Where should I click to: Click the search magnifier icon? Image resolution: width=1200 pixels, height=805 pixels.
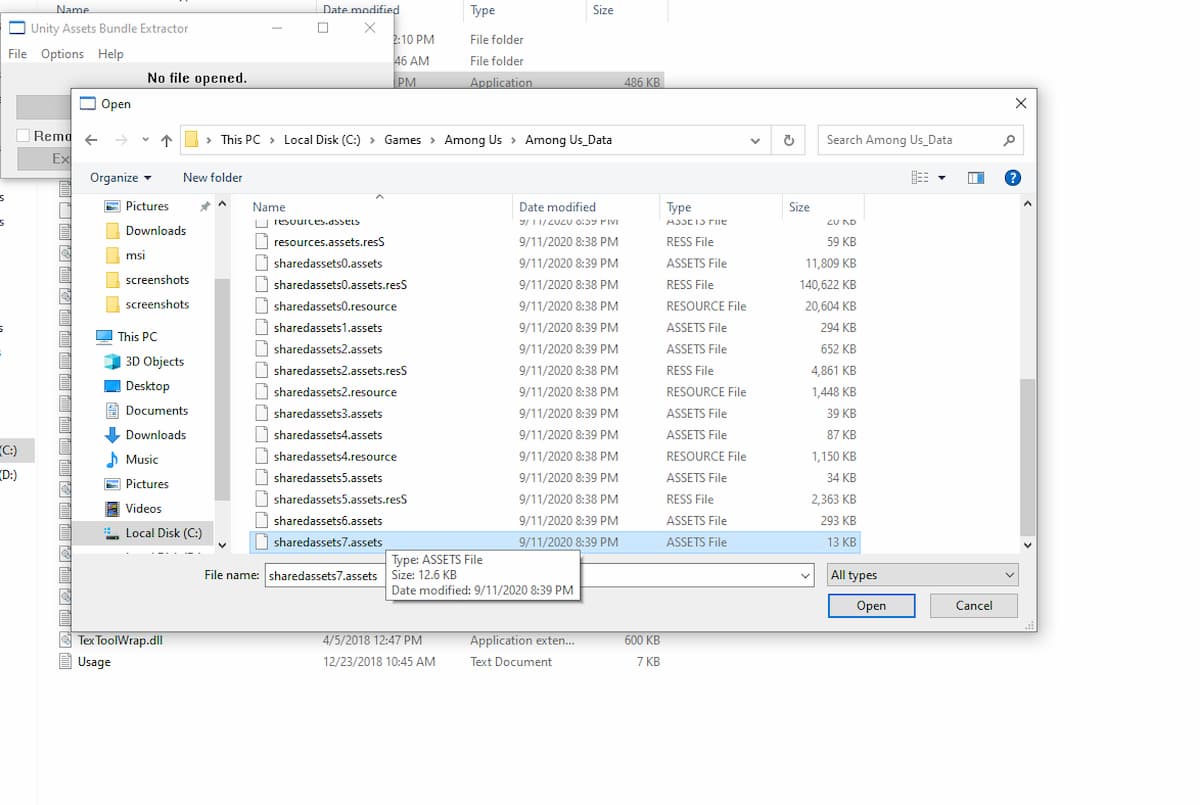click(1009, 140)
